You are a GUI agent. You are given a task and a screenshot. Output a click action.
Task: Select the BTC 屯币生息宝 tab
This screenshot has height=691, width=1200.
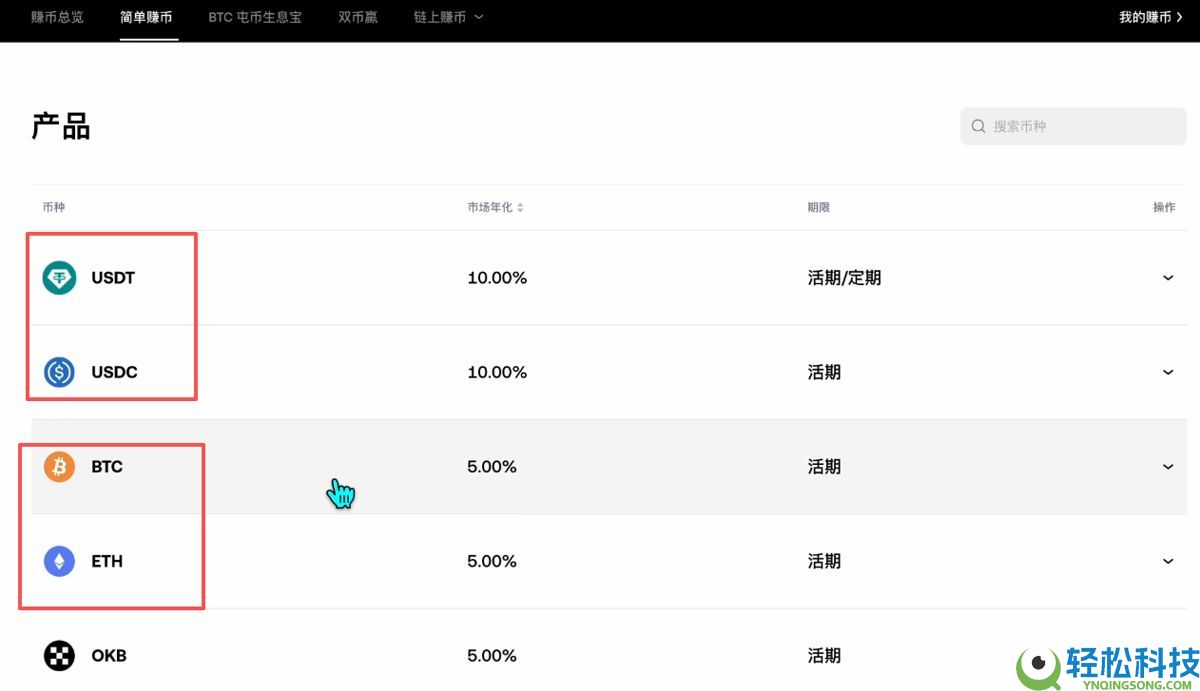[255, 17]
